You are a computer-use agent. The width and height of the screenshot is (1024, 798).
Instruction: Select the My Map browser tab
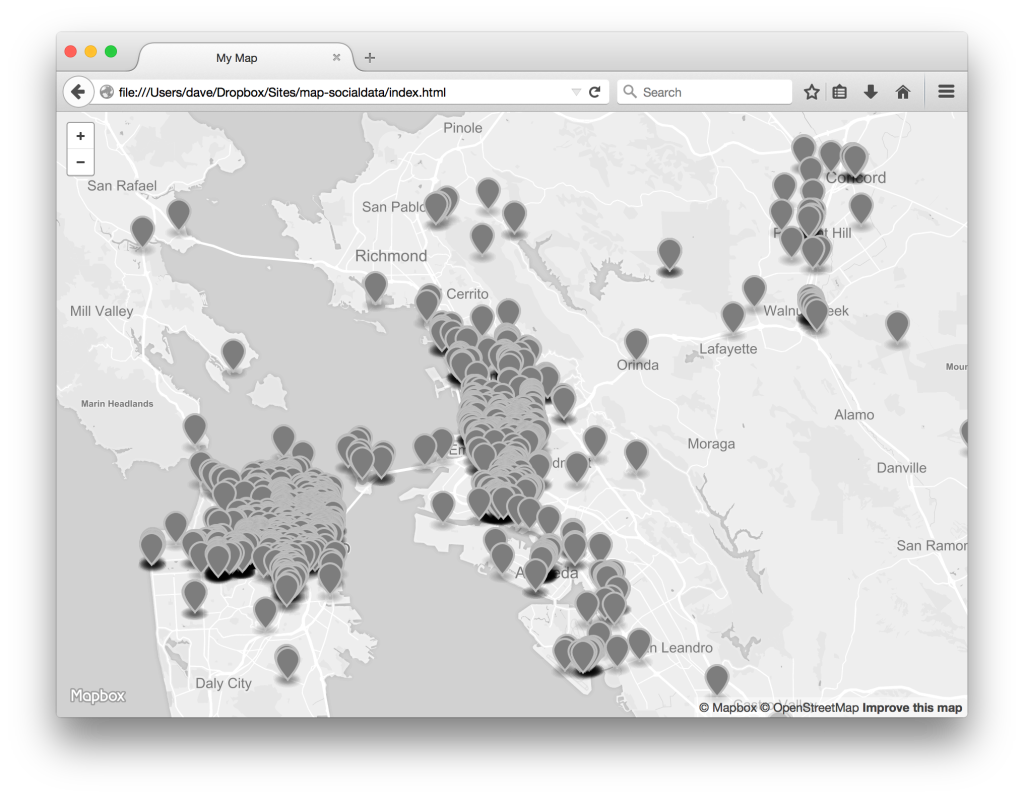coord(237,57)
